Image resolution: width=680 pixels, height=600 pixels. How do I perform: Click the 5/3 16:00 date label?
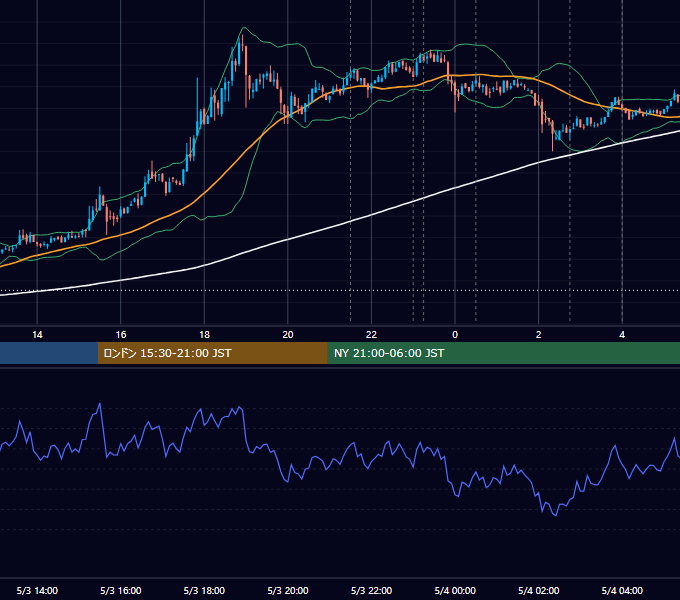121,590
